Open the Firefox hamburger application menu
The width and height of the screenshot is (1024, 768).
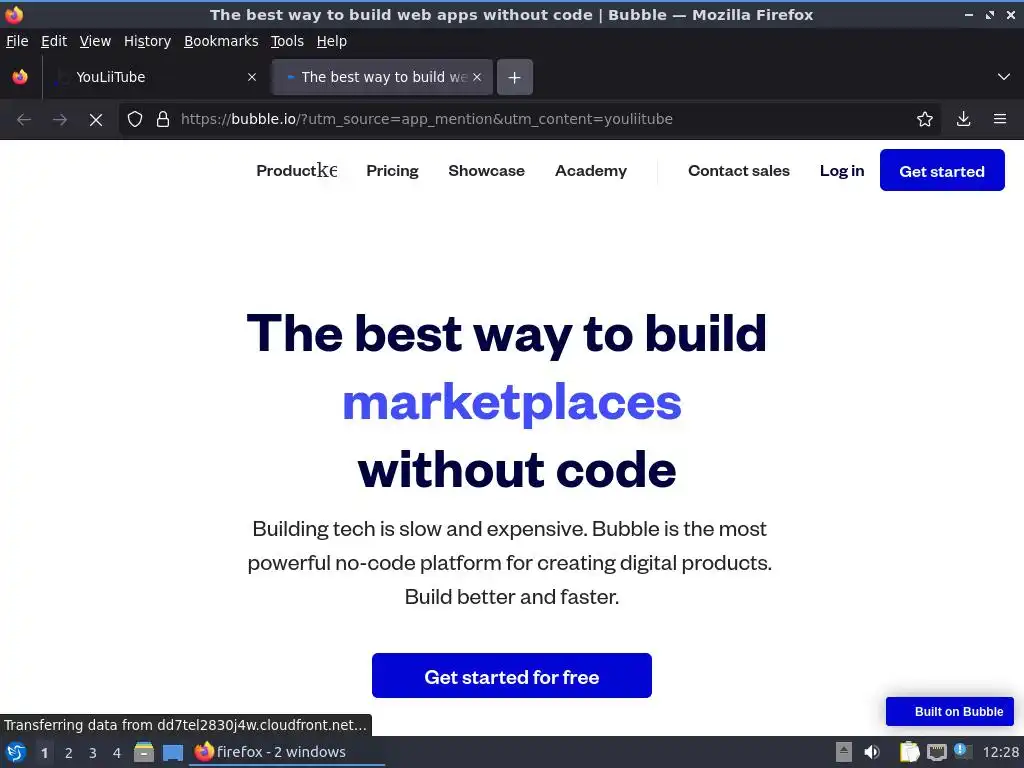pyautogui.click(x=1000, y=120)
